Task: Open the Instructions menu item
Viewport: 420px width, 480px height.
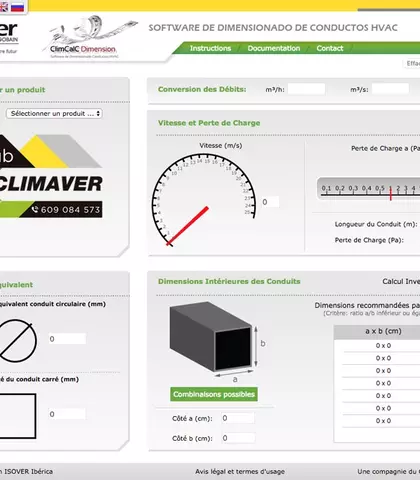Action: pos(210,48)
